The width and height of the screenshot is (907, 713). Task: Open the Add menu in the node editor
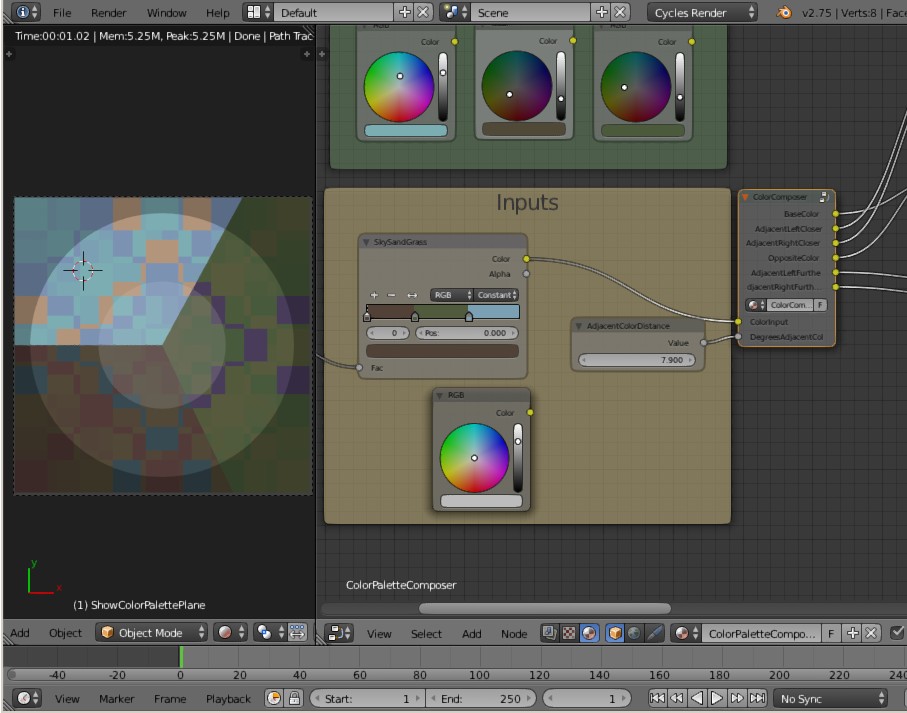pos(470,632)
